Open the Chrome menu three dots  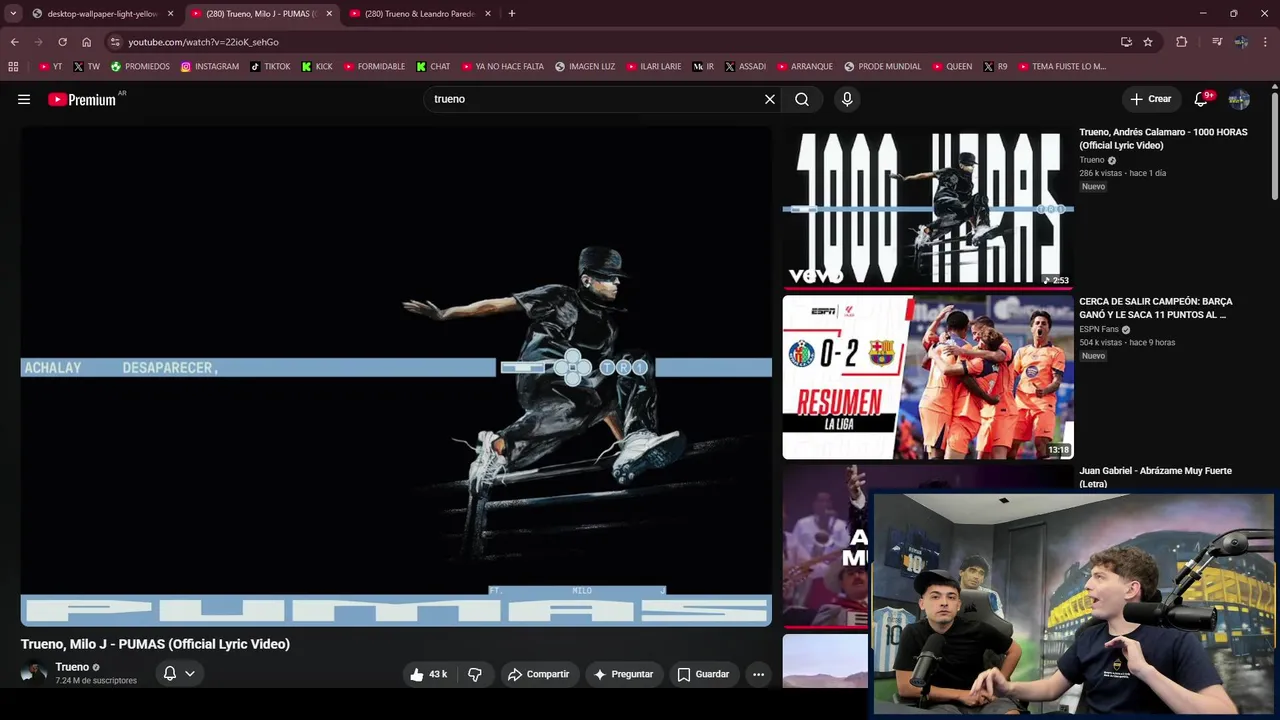1266,42
